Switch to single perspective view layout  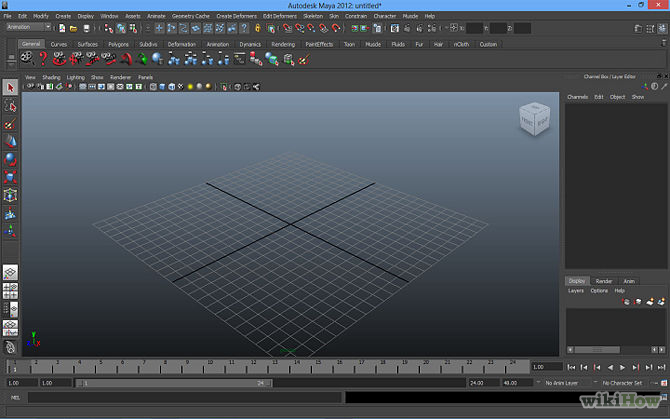tap(10, 272)
